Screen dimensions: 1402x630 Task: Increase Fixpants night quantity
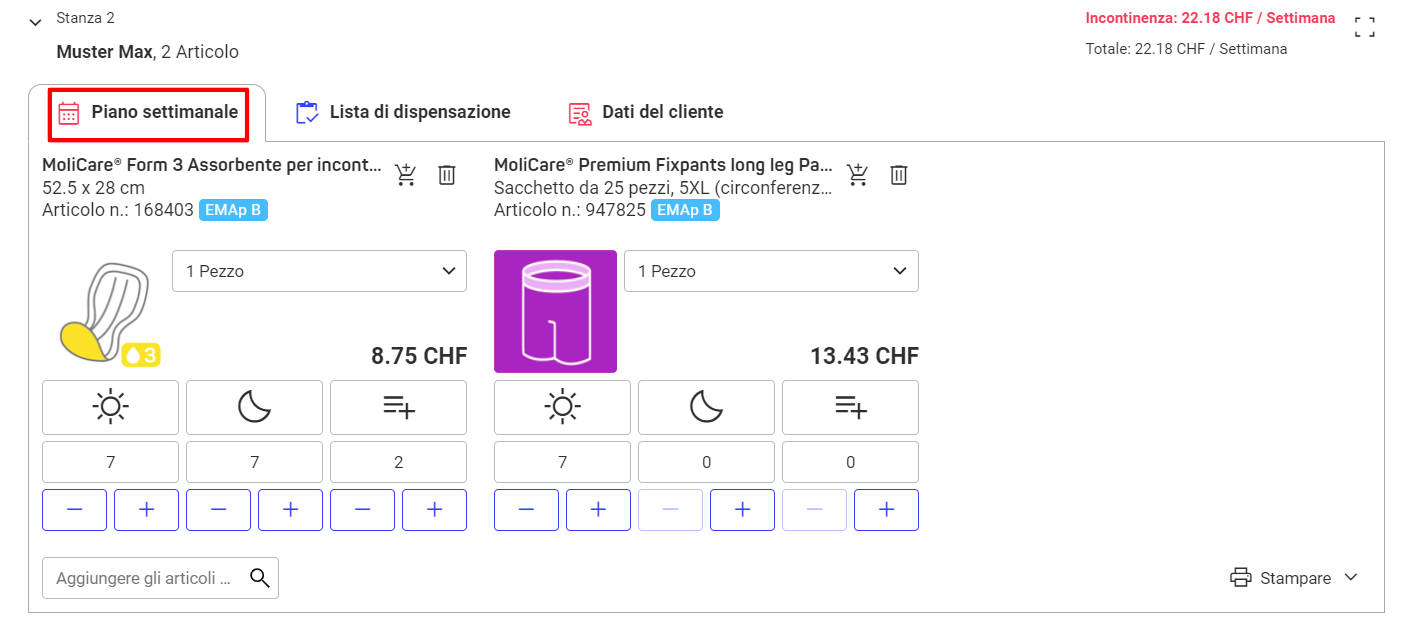[742, 510]
